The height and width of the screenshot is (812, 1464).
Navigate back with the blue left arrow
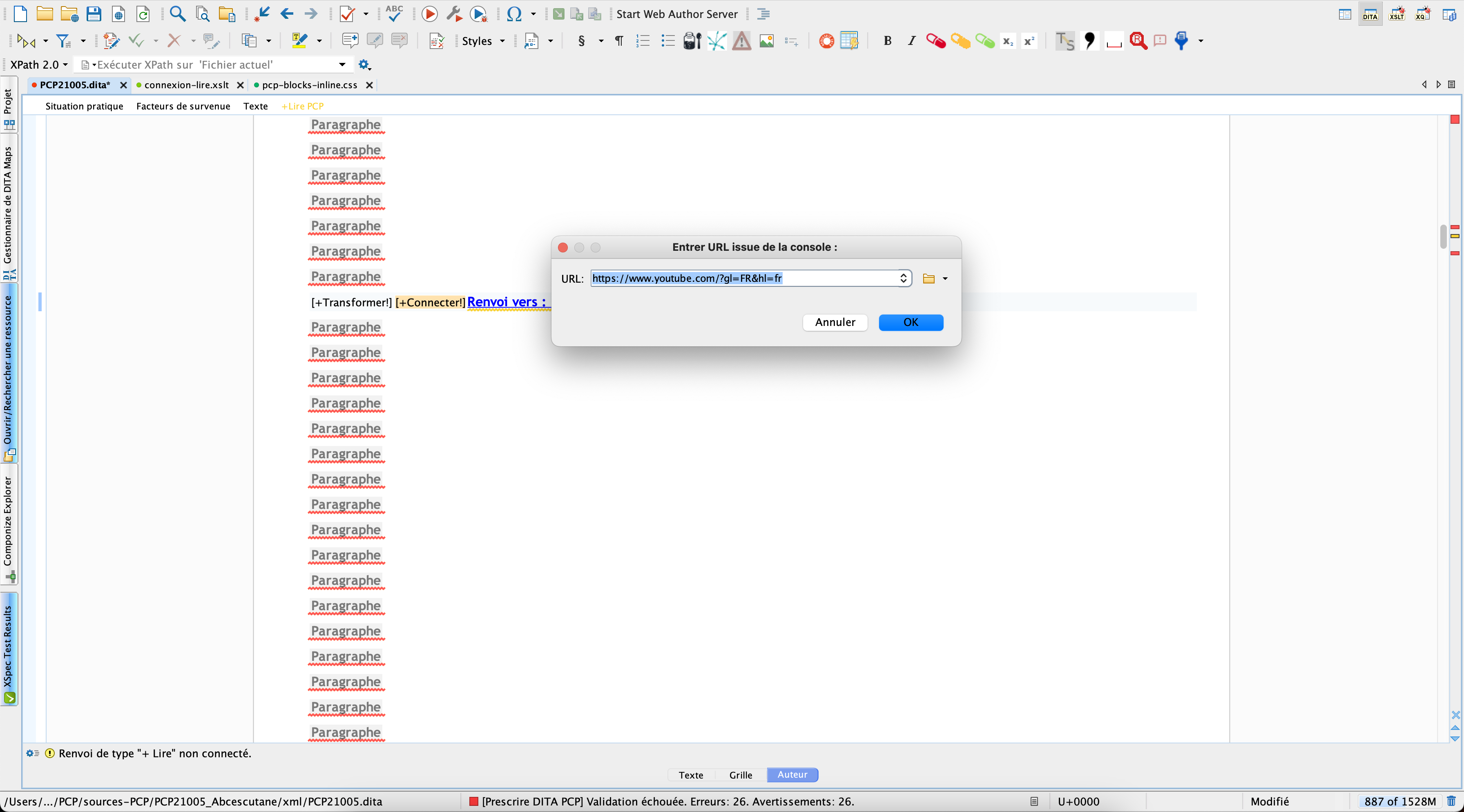point(287,13)
